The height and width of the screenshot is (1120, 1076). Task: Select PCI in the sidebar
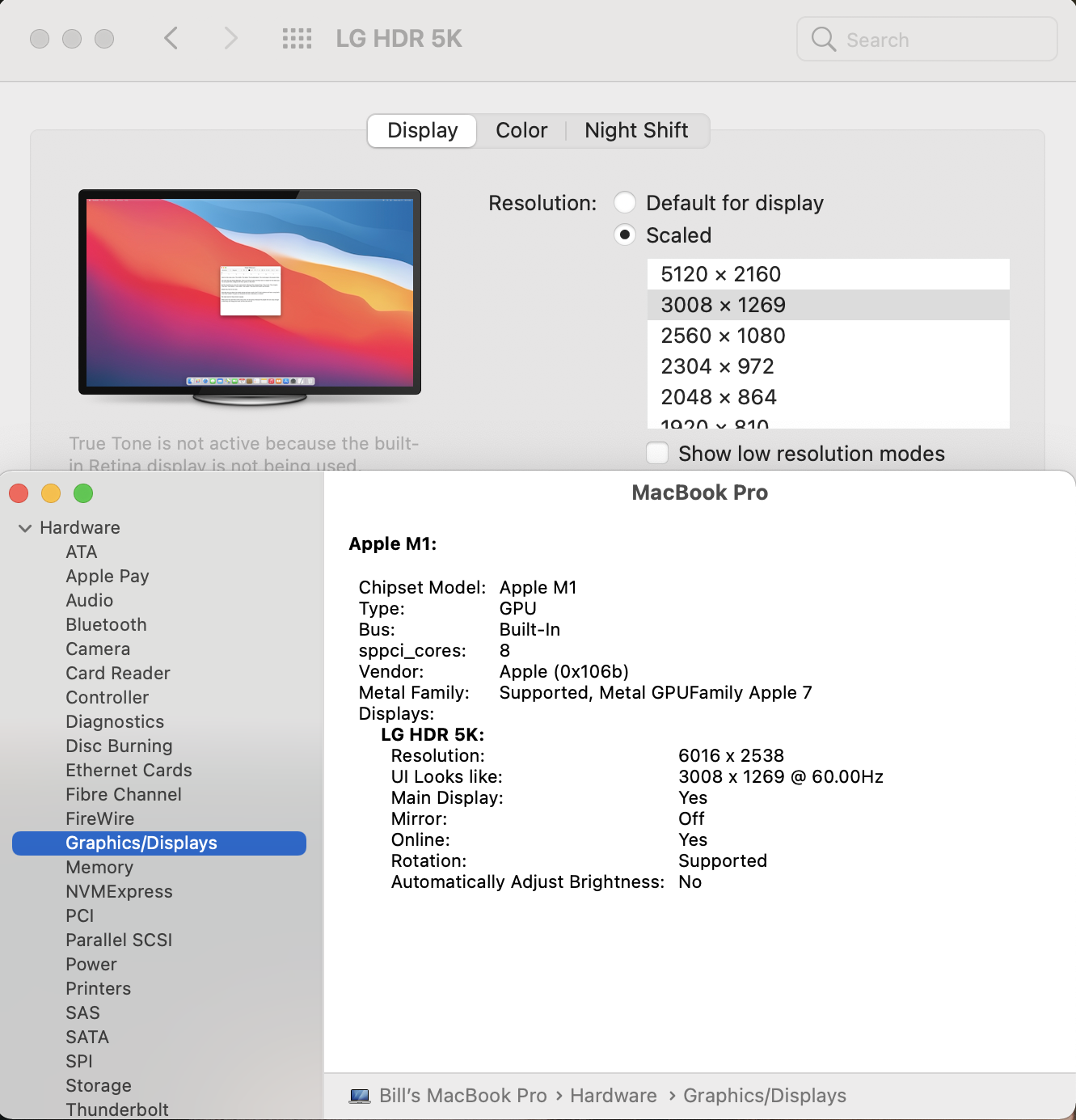(x=80, y=915)
